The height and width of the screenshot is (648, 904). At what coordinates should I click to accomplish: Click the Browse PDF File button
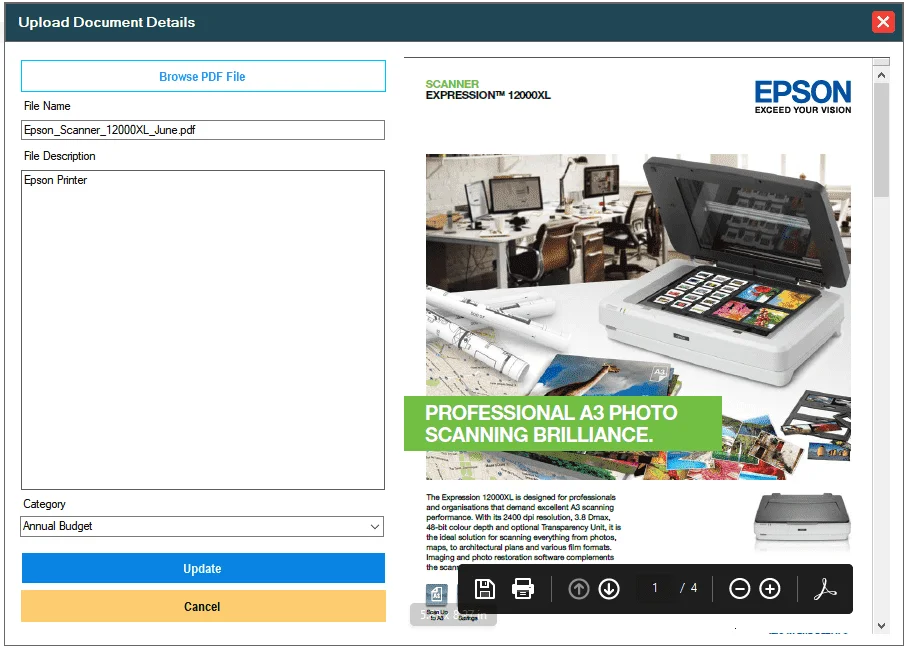point(203,76)
